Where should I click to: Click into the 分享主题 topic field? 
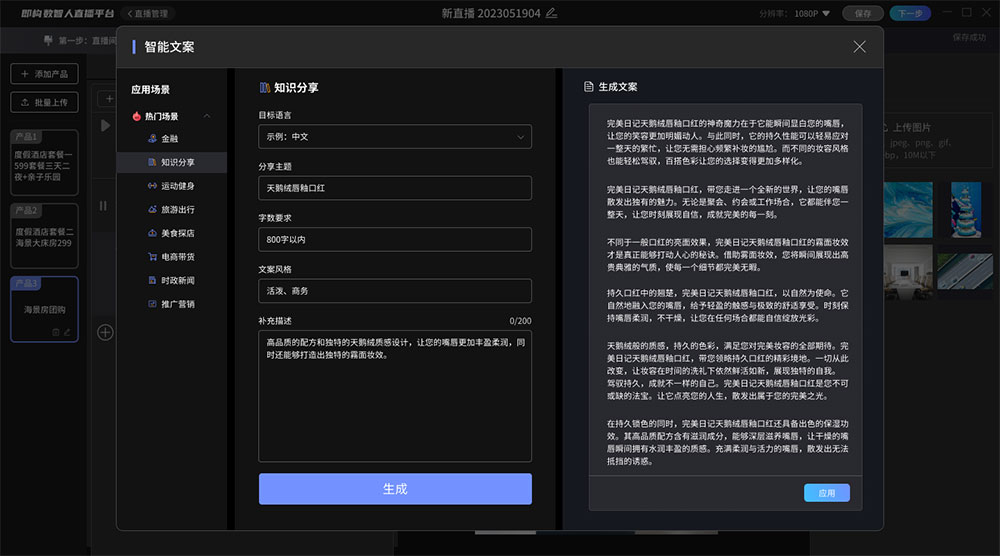395,188
